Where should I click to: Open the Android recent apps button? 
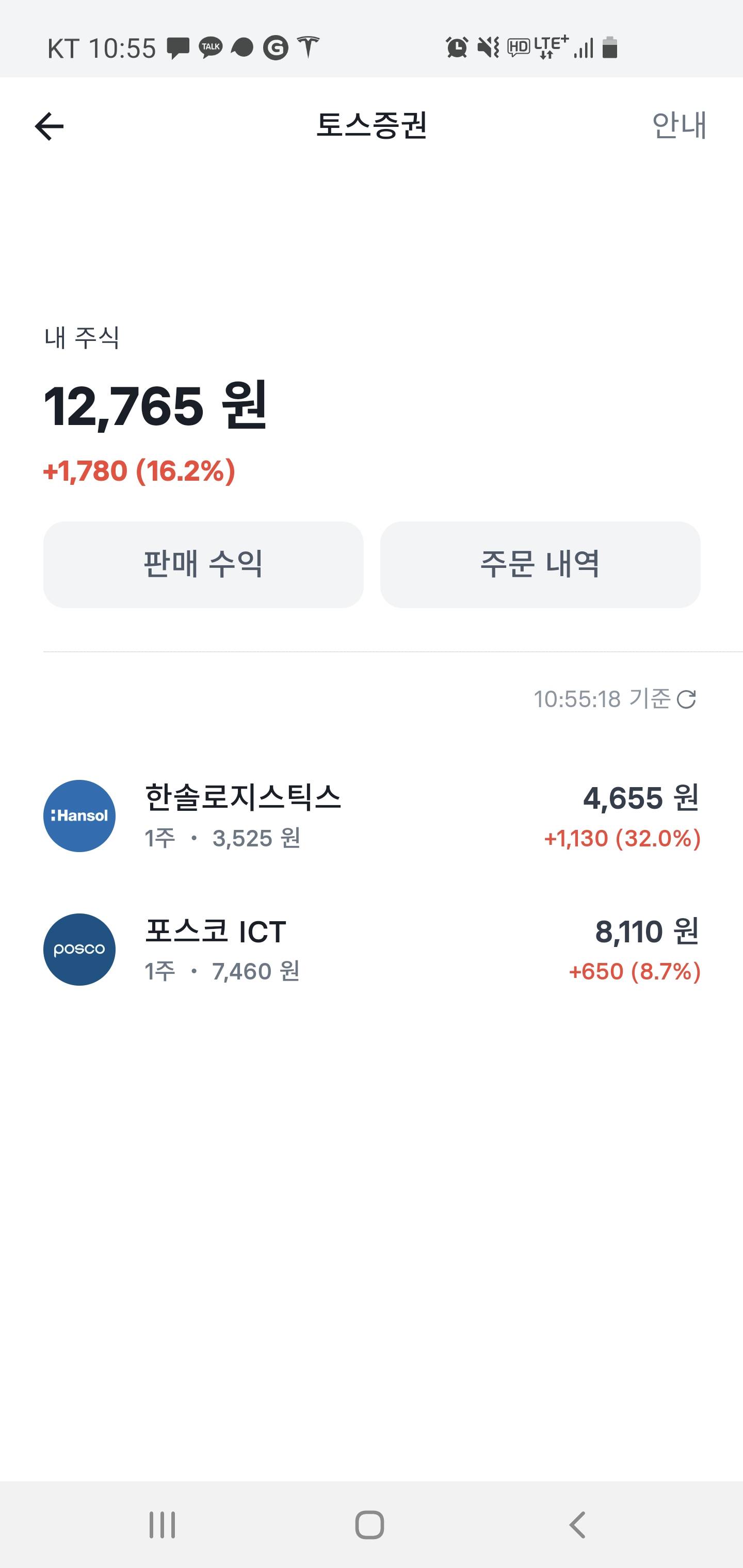162,1525
